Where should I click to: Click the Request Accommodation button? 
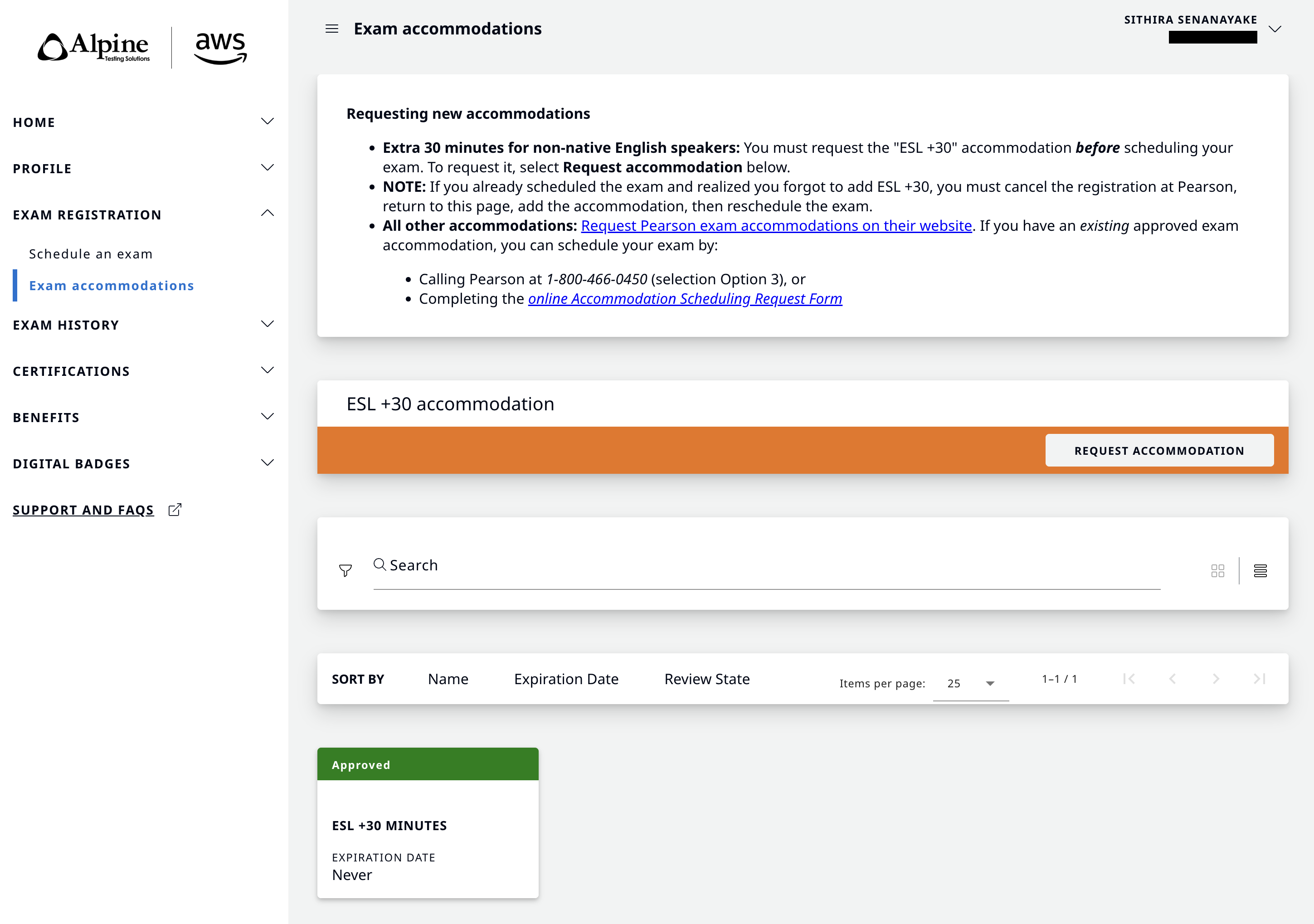(x=1159, y=450)
